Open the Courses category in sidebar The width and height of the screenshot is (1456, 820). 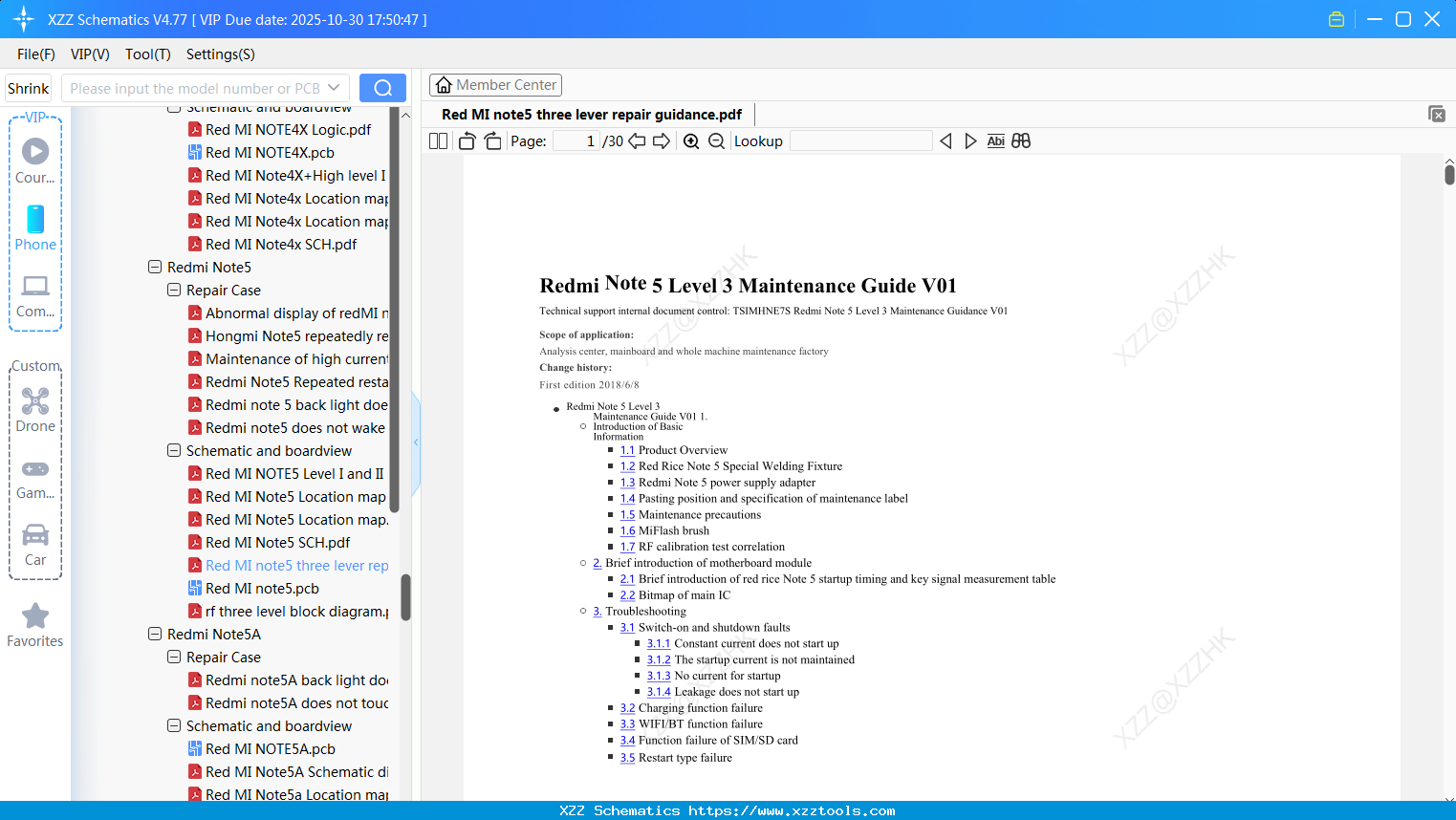(x=35, y=161)
